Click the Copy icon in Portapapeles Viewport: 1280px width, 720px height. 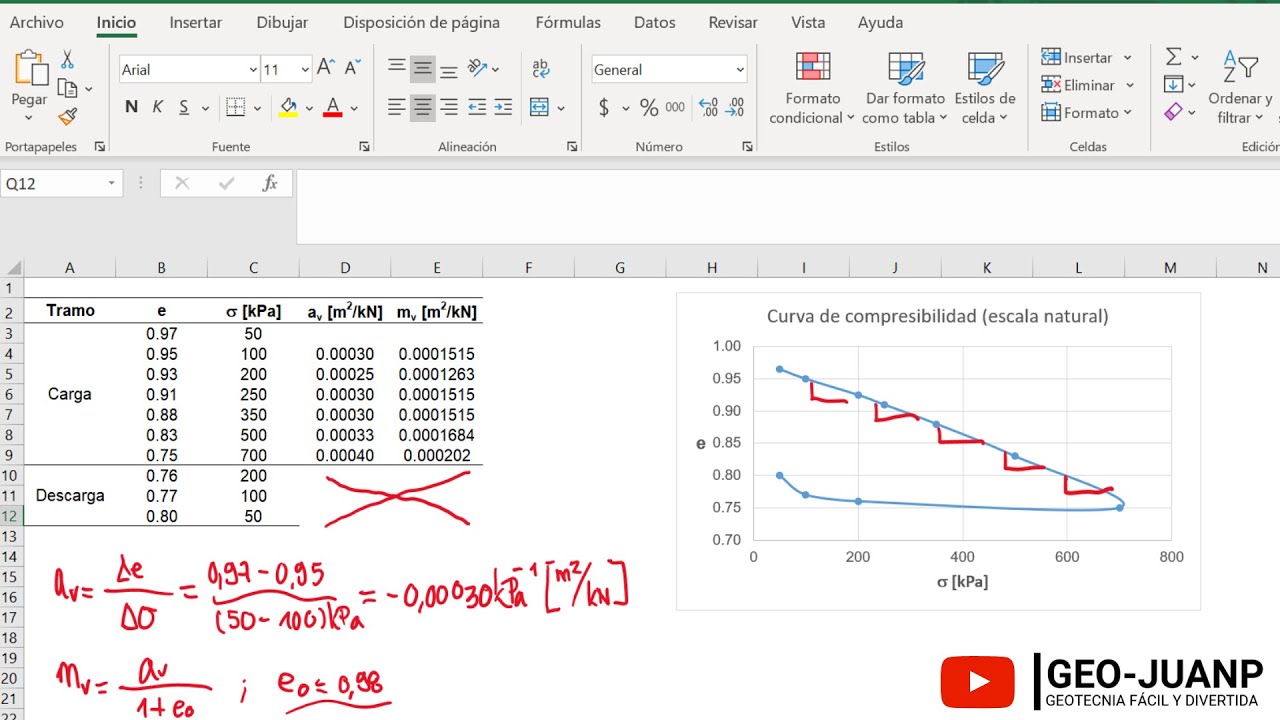(68, 88)
